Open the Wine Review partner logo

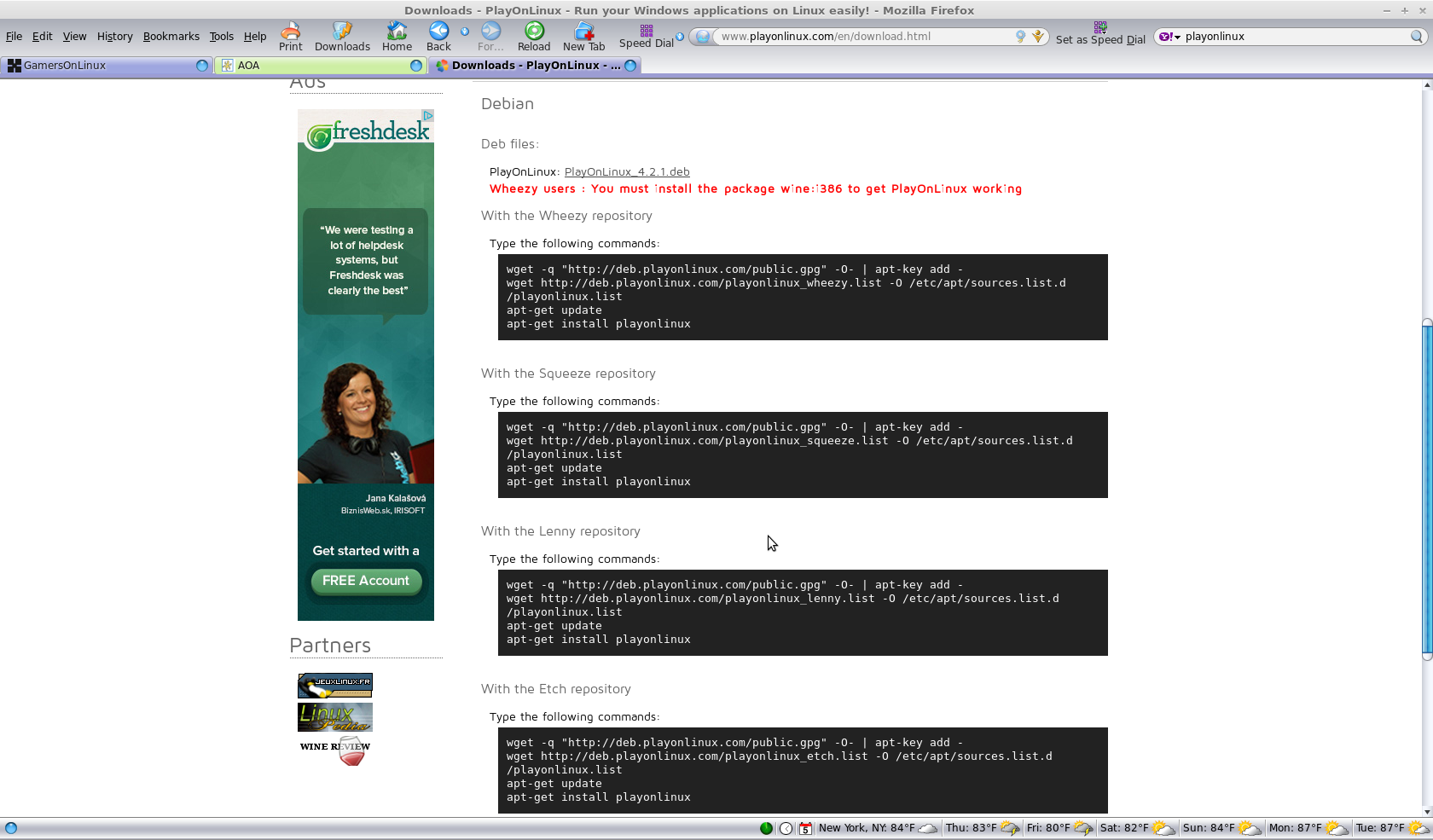(x=335, y=751)
